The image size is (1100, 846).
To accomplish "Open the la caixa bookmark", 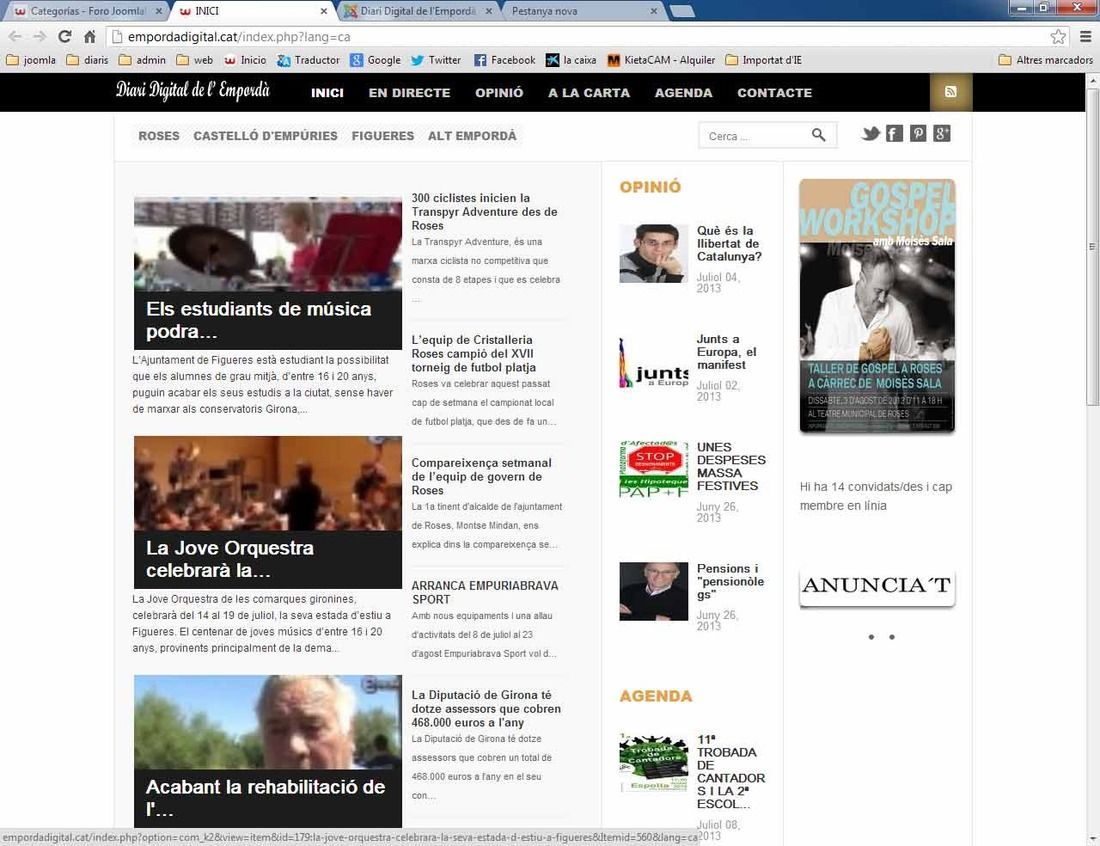I will coord(571,60).
